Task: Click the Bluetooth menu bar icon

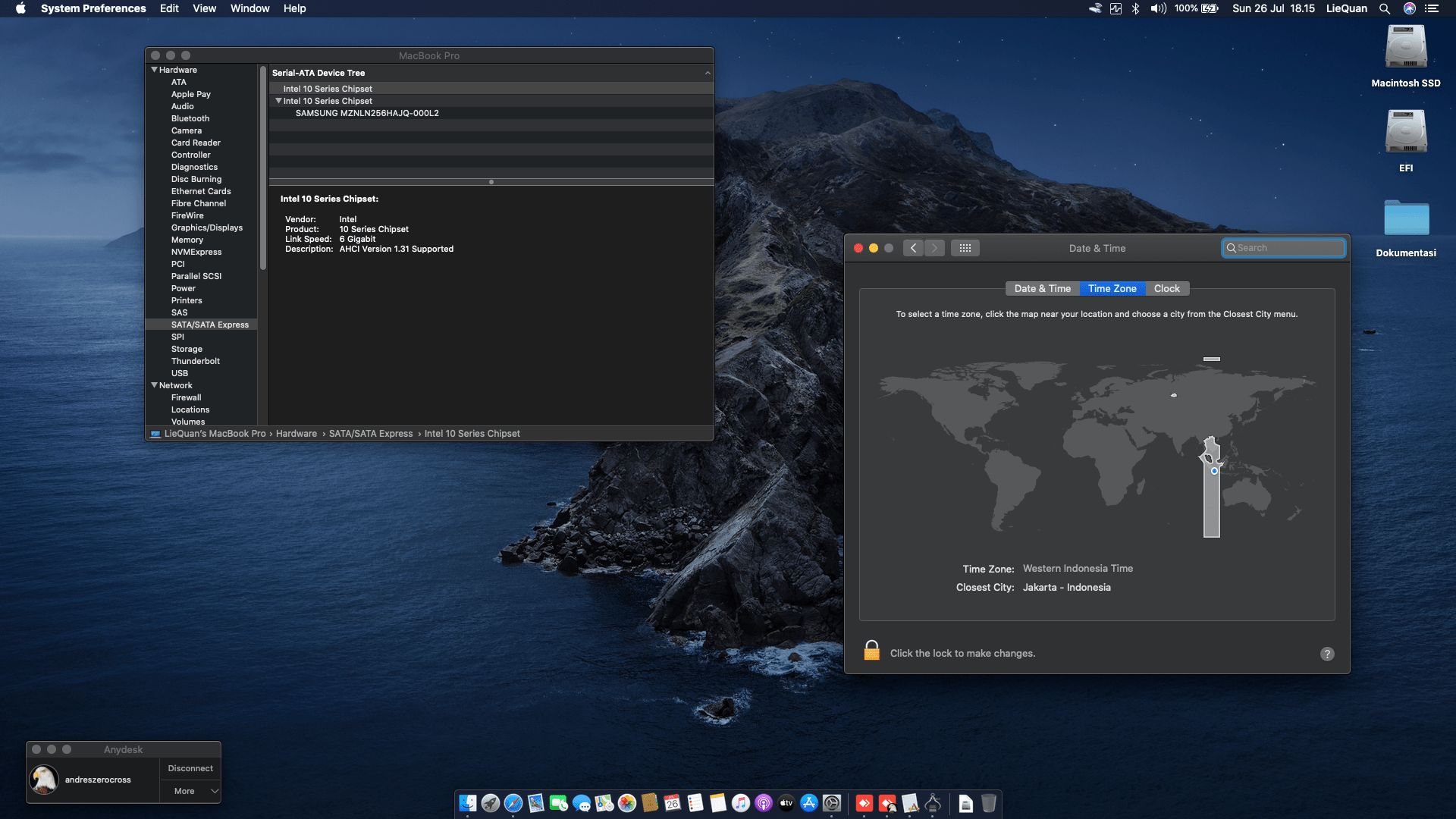Action: point(1135,8)
